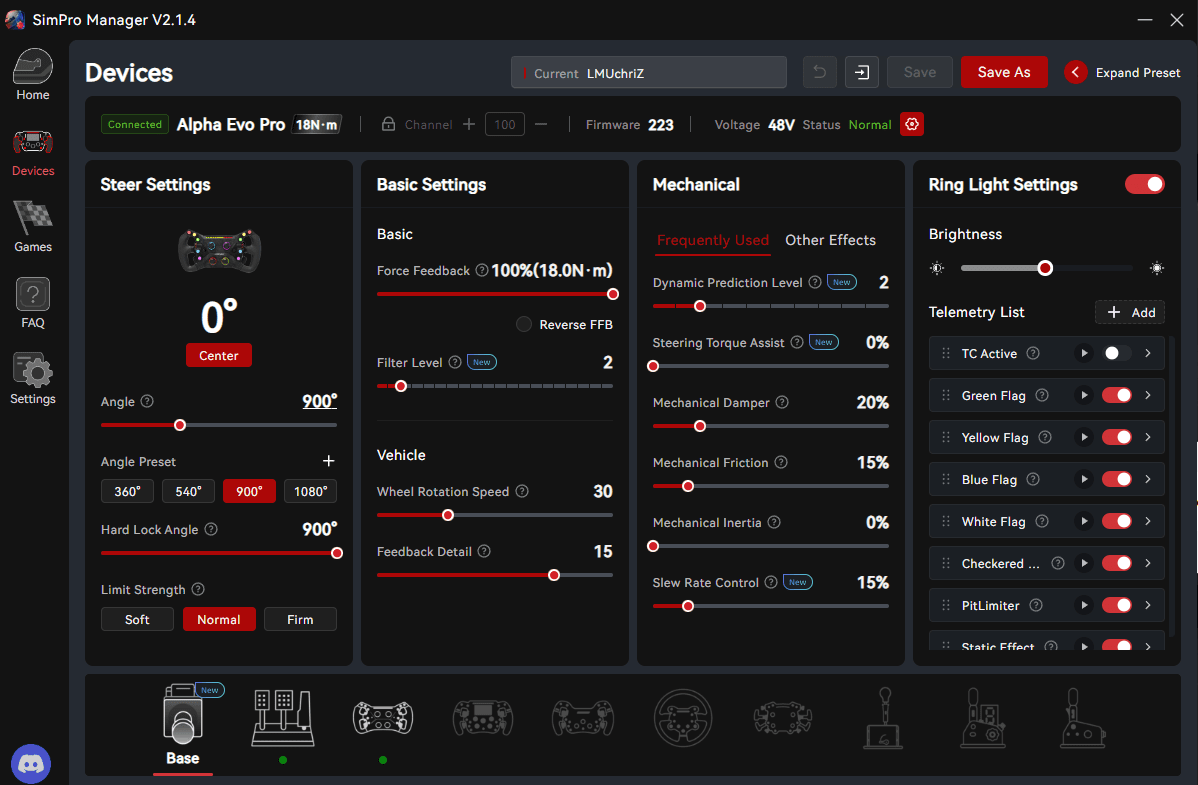Screen dimensions: 1198x785
Task: Show help for Wheel Rotation Speed
Action: tap(522, 491)
